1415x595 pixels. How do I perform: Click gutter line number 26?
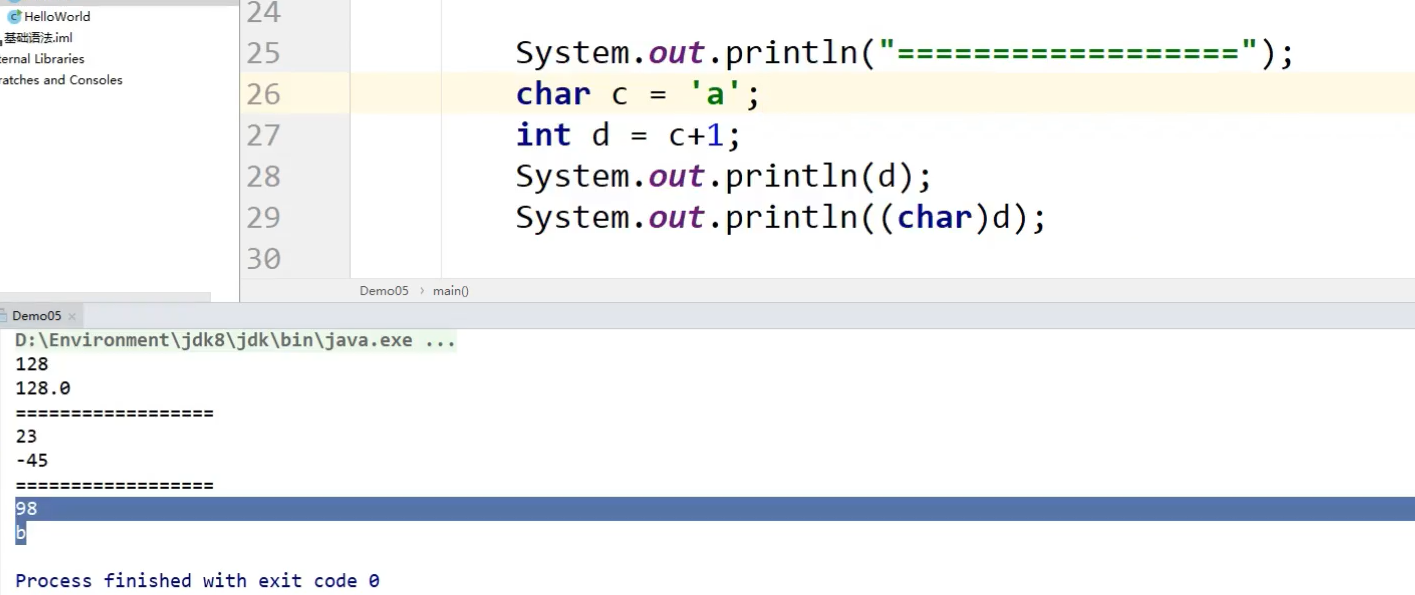(263, 94)
